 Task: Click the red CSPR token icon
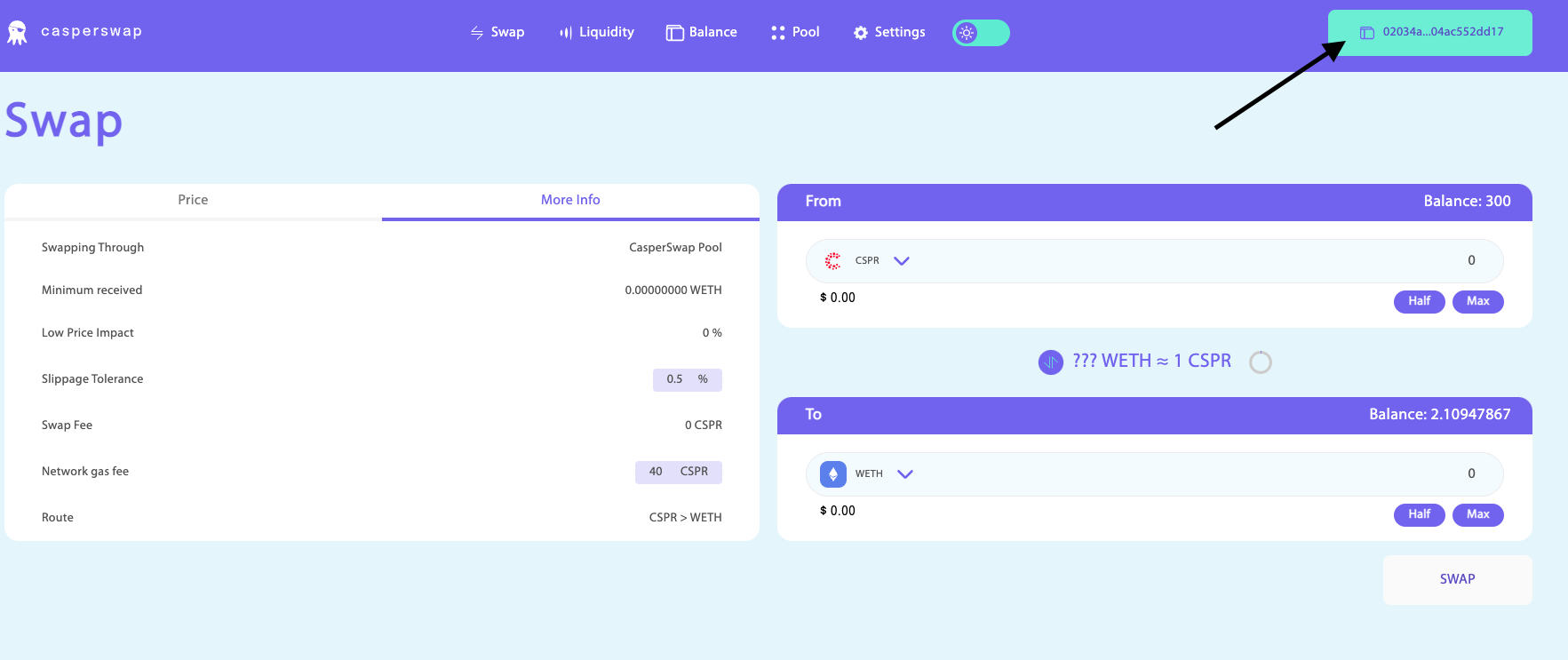tap(833, 261)
